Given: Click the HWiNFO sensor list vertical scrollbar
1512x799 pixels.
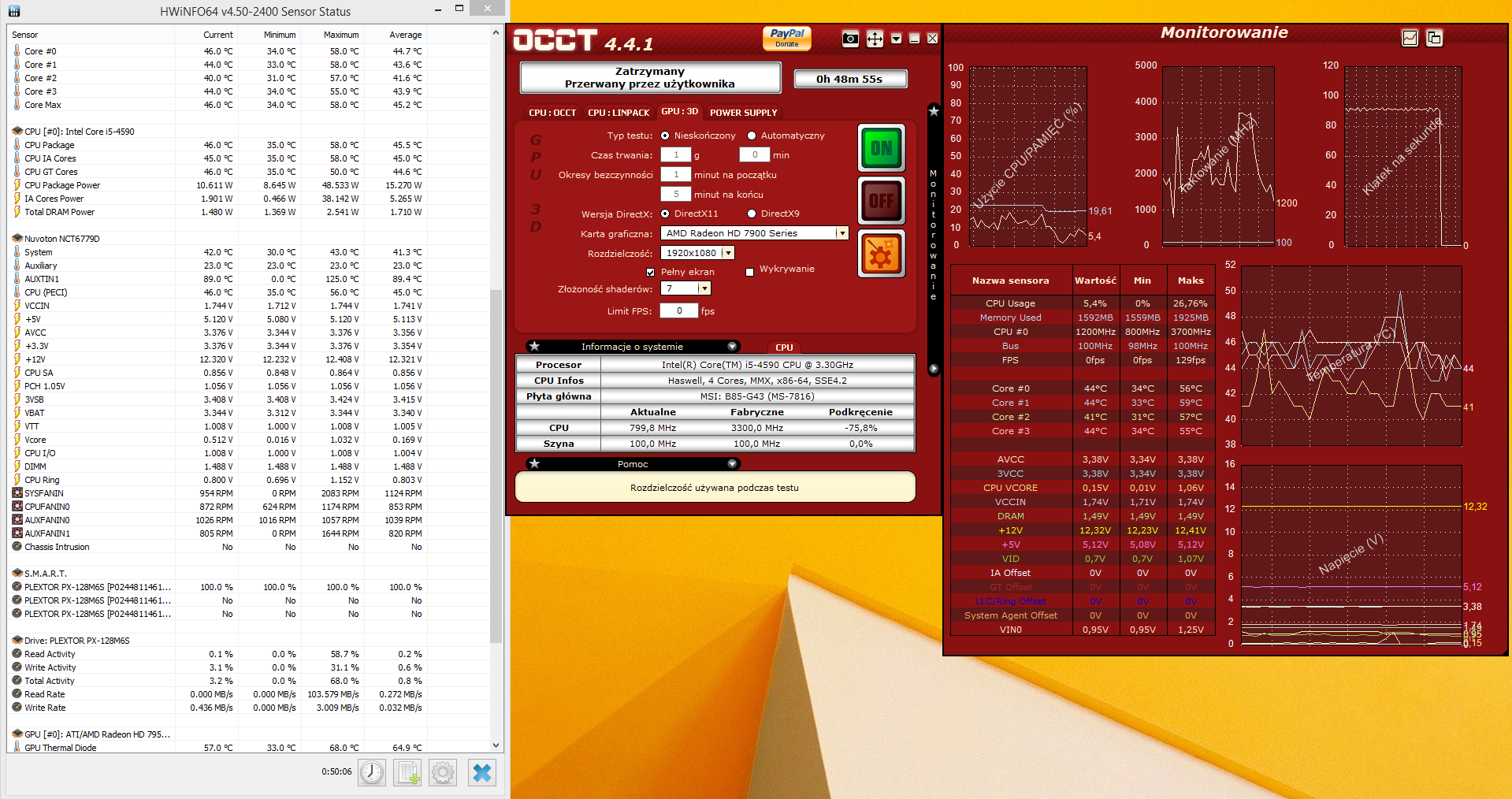Looking at the screenshot, I should coord(496,465).
